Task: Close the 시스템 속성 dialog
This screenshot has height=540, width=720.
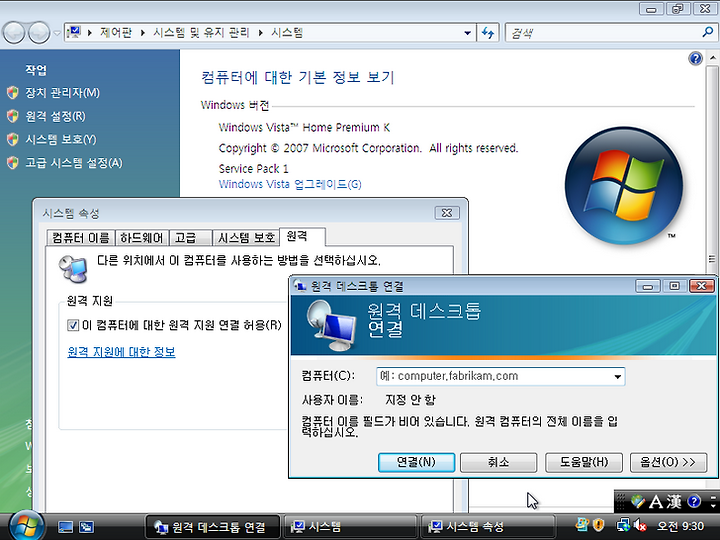Action: pos(447,213)
